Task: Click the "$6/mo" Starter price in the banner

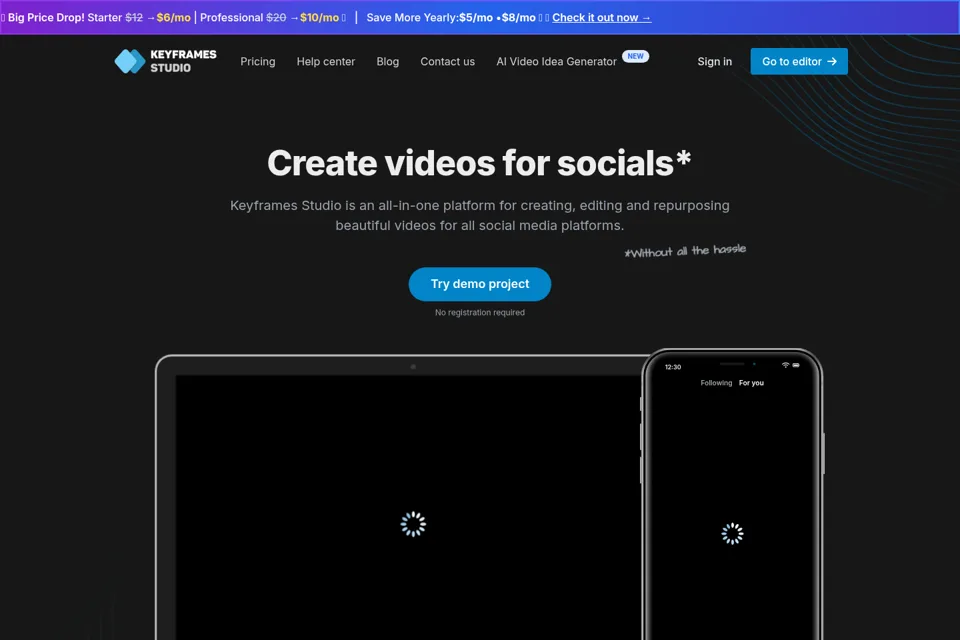Action: click(x=174, y=18)
